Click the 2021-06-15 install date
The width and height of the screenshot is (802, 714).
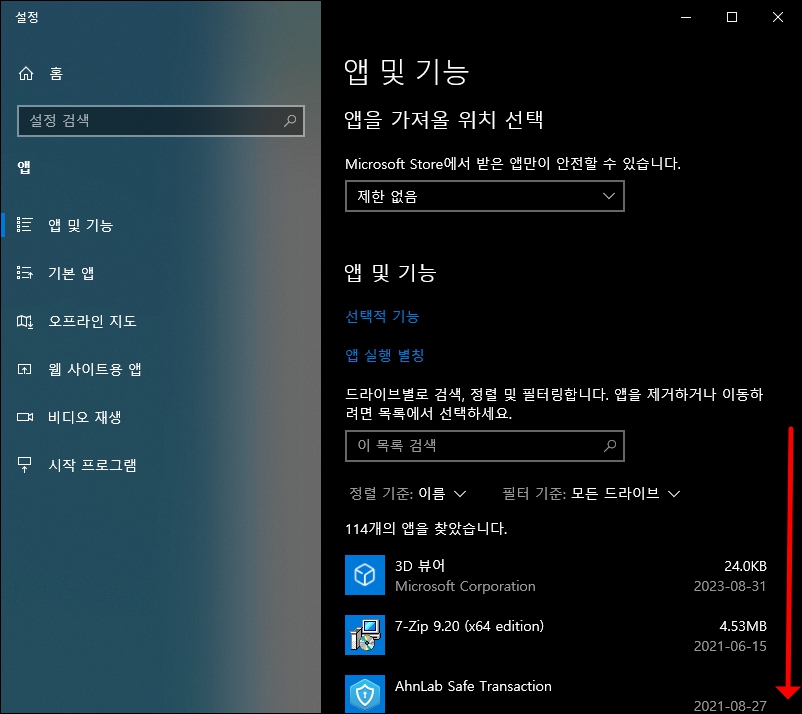(x=730, y=646)
